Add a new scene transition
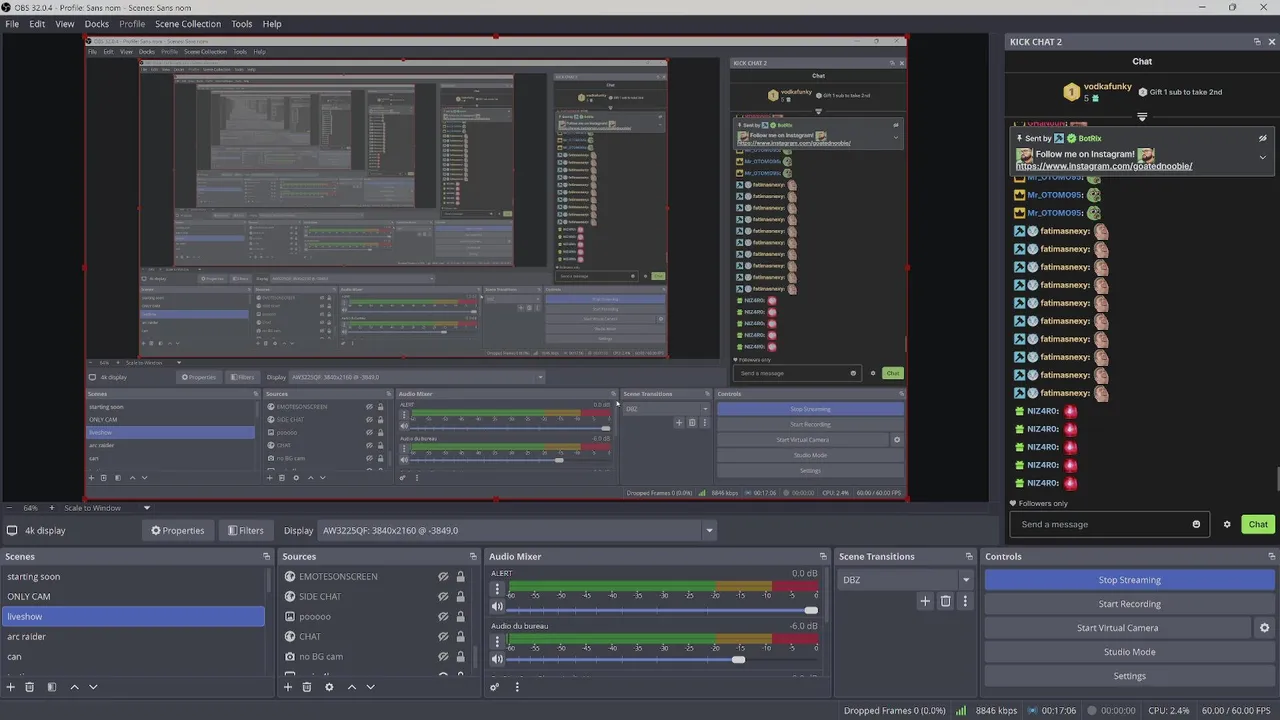1280x720 pixels. 925,601
